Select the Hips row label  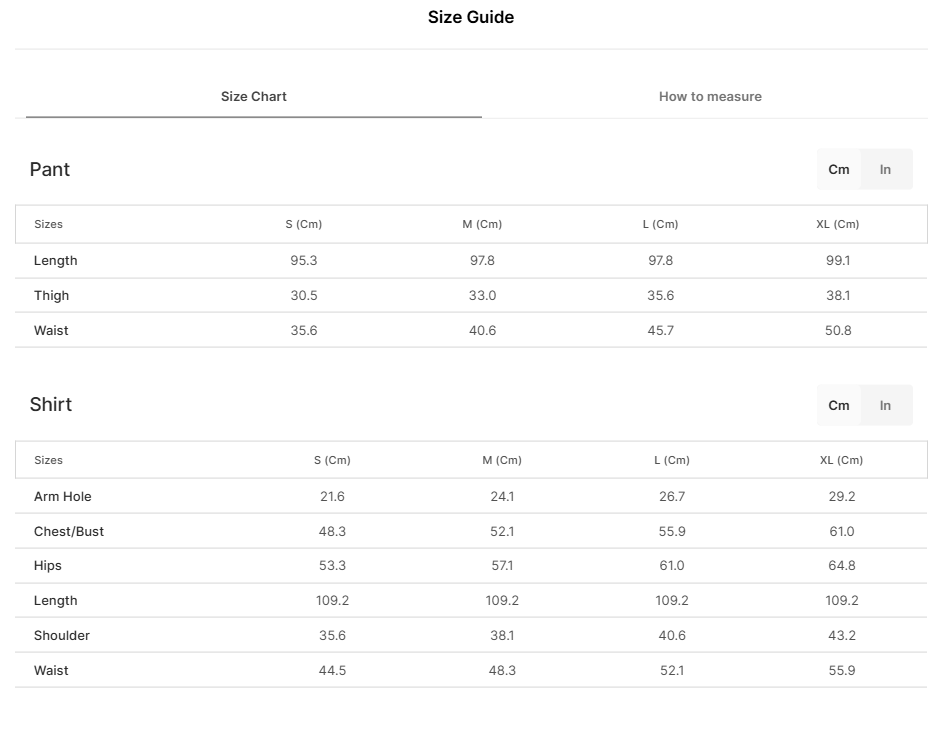(x=48, y=566)
